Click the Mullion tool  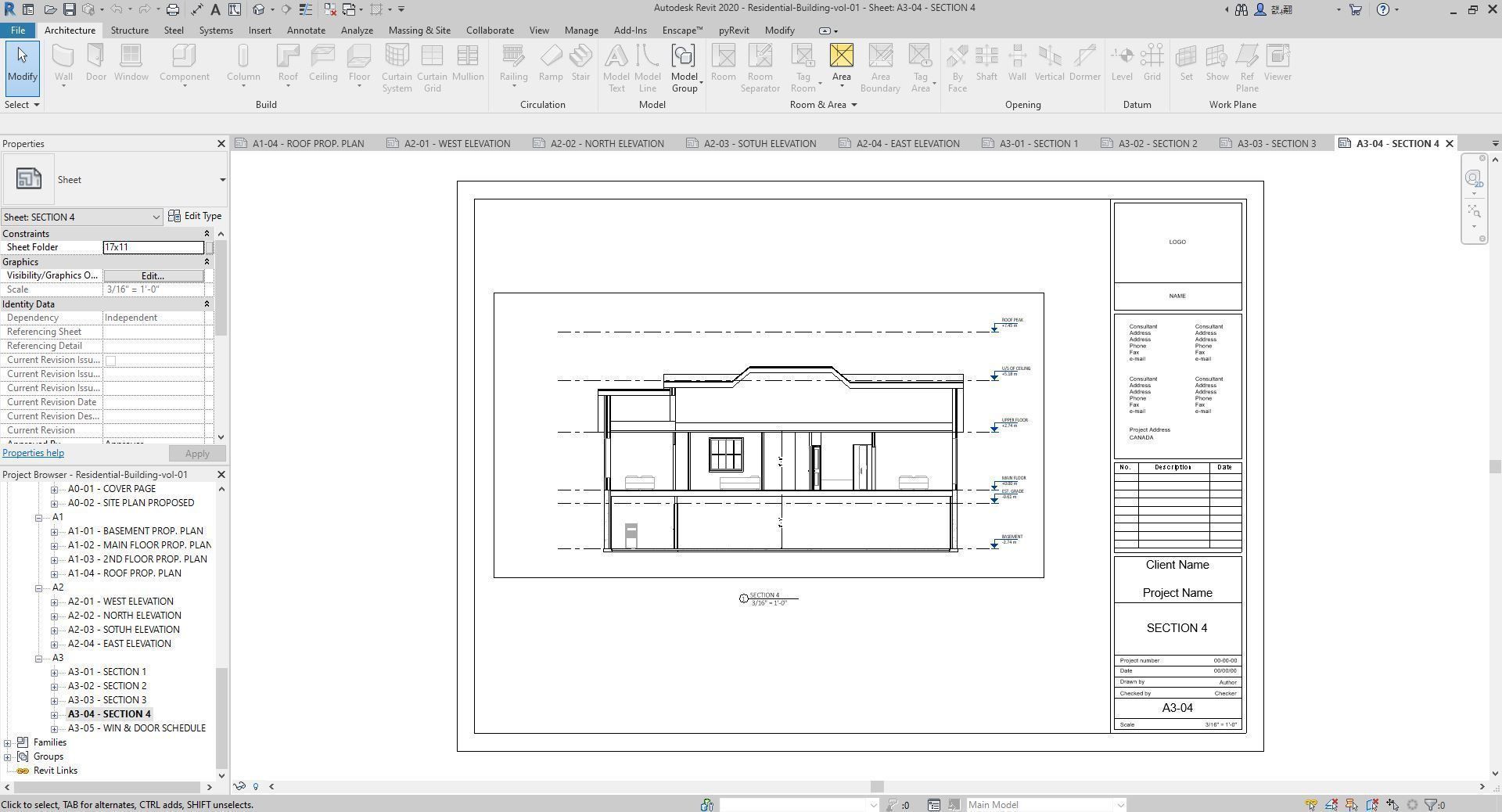point(468,63)
